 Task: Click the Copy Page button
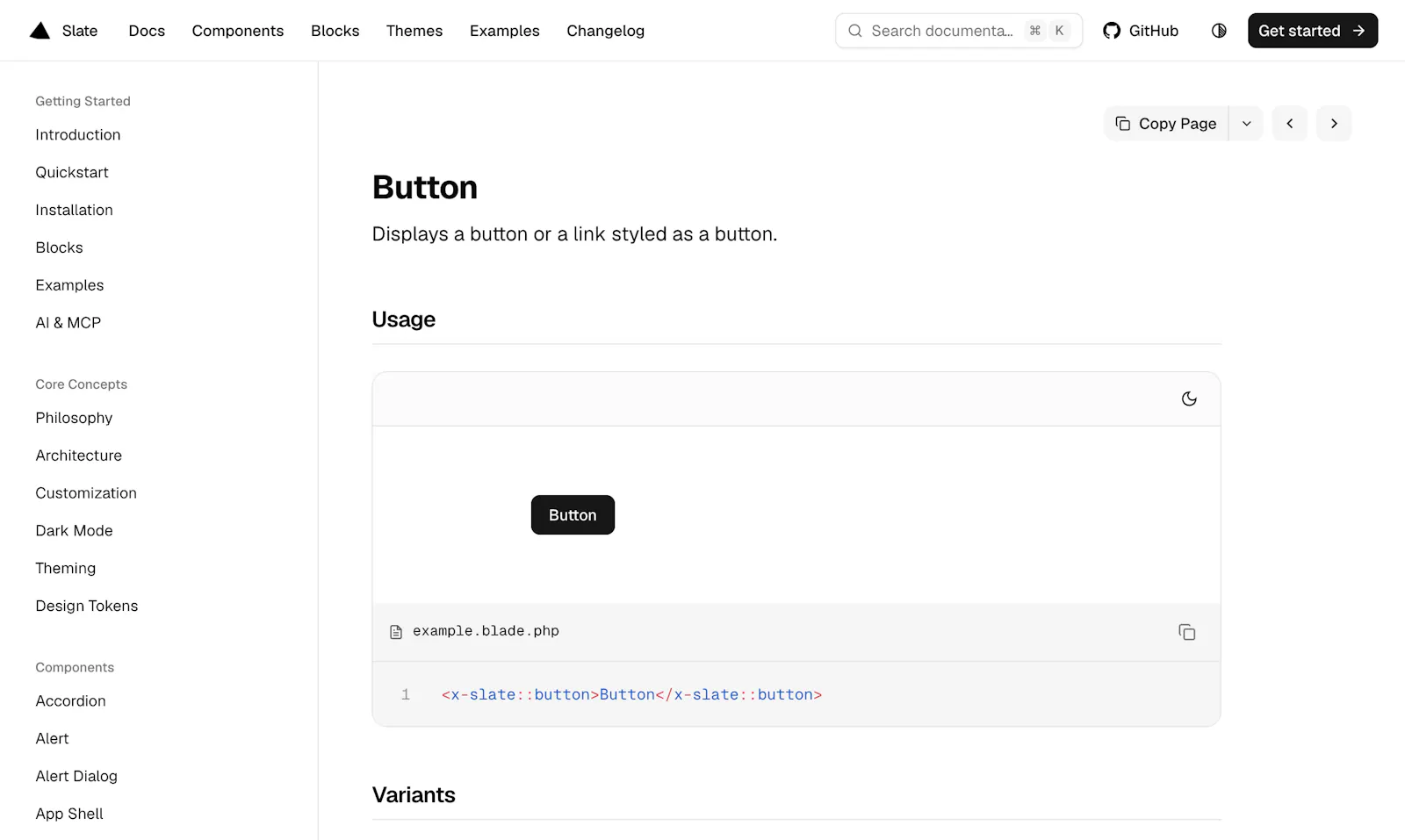pos(1166,124)
